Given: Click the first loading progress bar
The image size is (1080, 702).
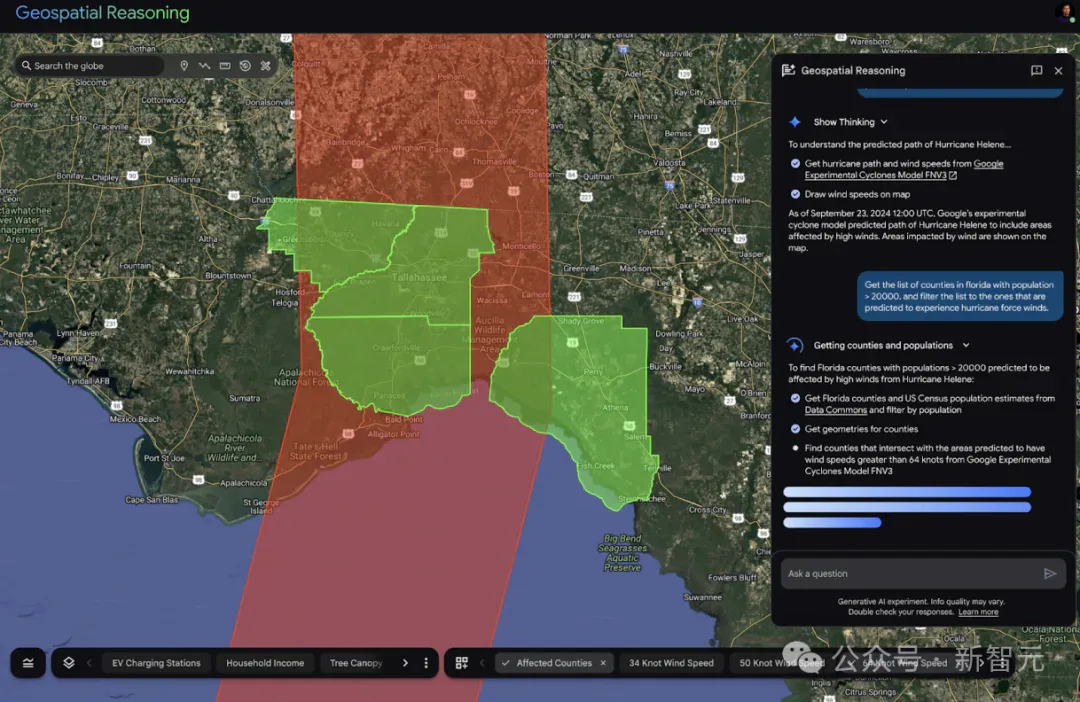Looking at the screenshot, I should pos(906,492).
